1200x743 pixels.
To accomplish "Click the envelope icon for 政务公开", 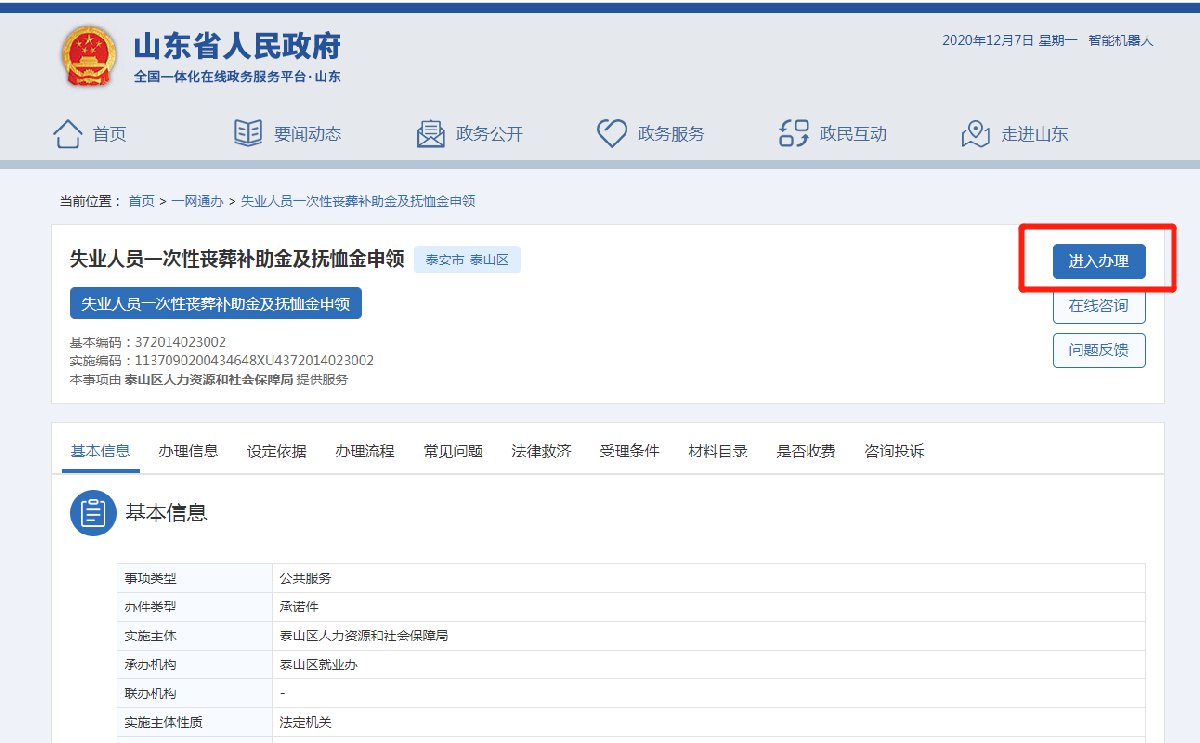I will click(430, 134).
